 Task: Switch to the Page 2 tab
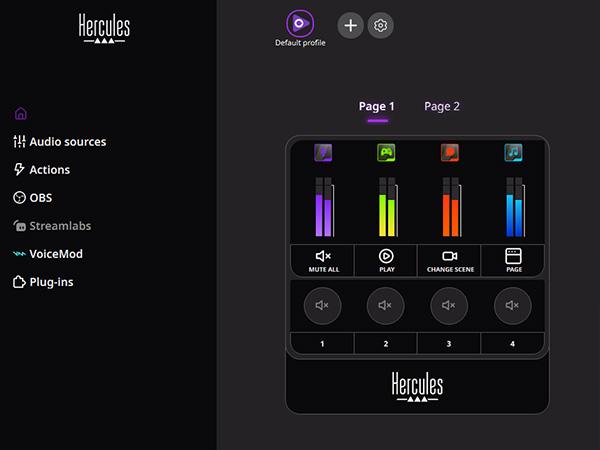(x=442, y=106)
